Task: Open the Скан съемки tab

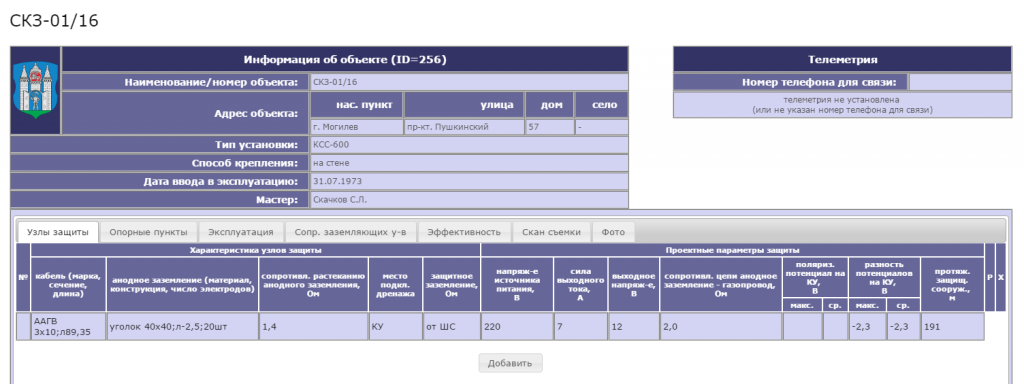Action: coord(552,232)
